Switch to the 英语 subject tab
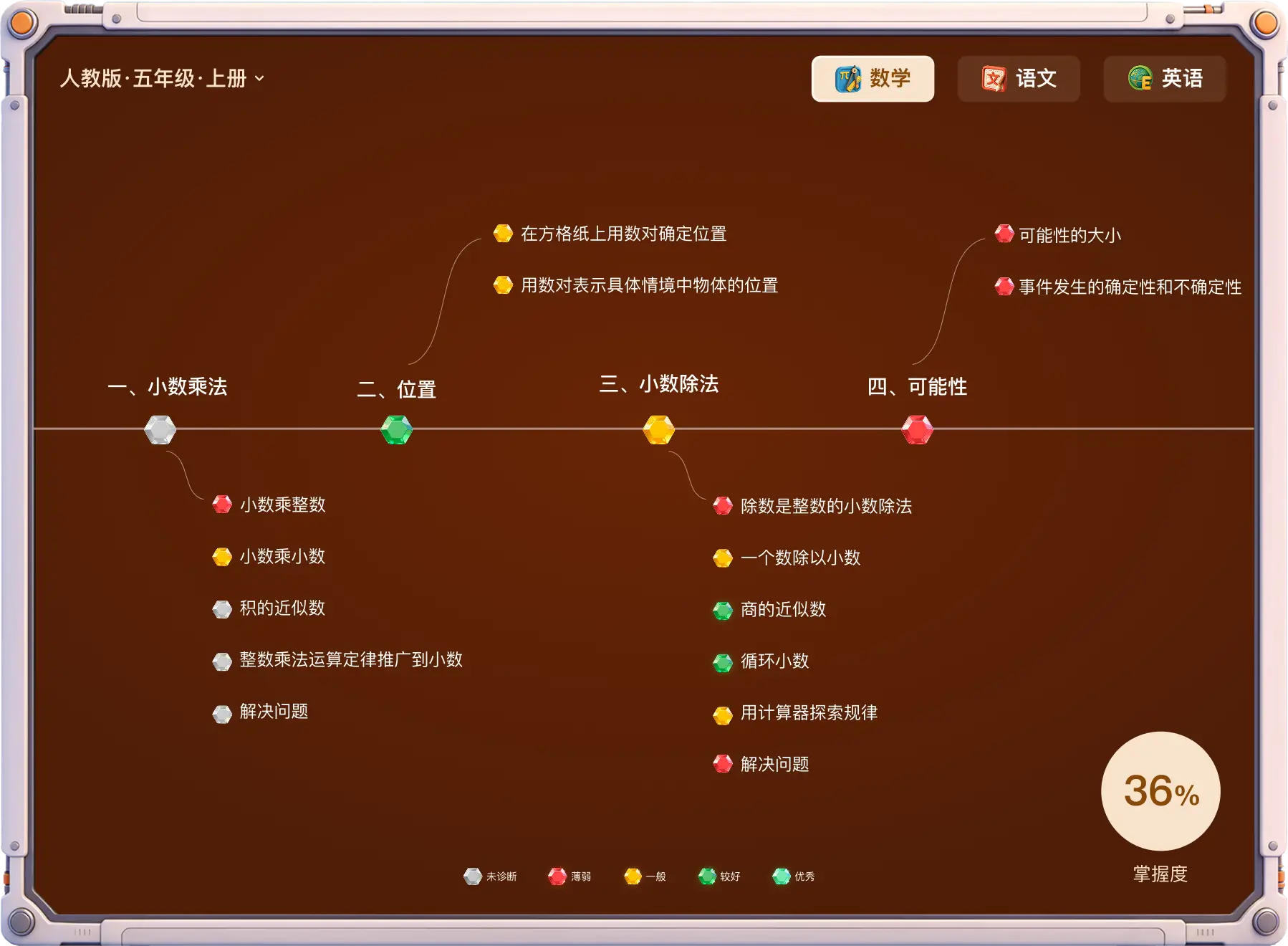The height and width of the screenshot is (946, 1288). tap(1165, 79)
